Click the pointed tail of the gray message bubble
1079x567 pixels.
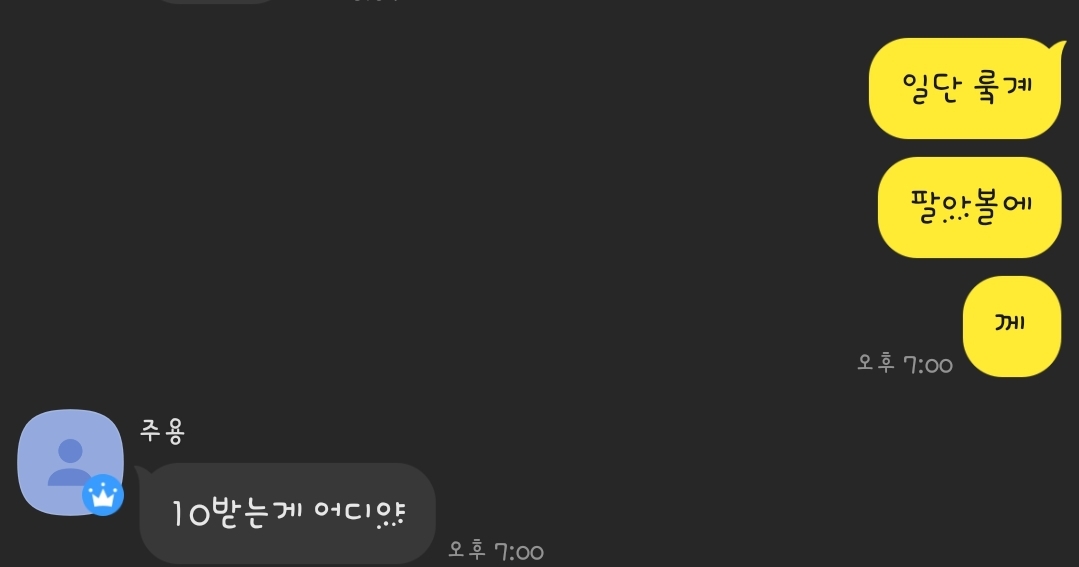142,471
